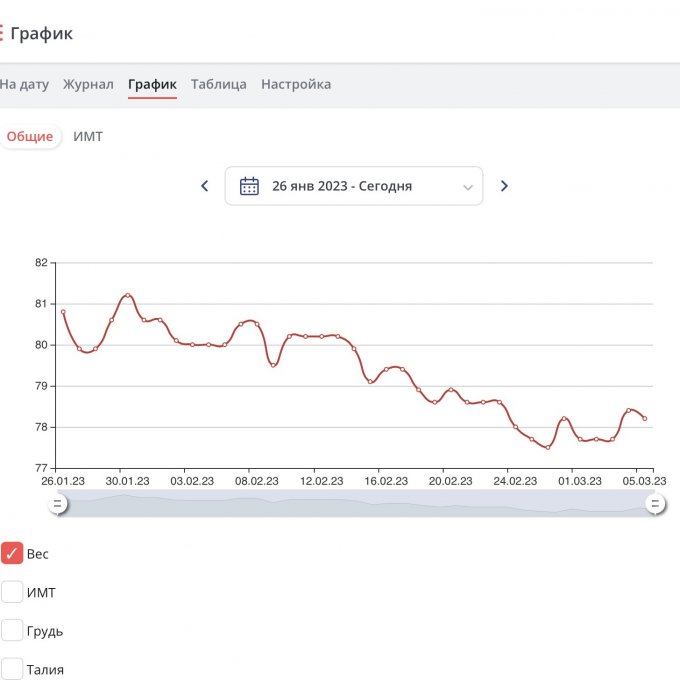Switch to the ИМТ chart group
The height and width of the screenshot is (680, 680).
click(x=88, y=137)
